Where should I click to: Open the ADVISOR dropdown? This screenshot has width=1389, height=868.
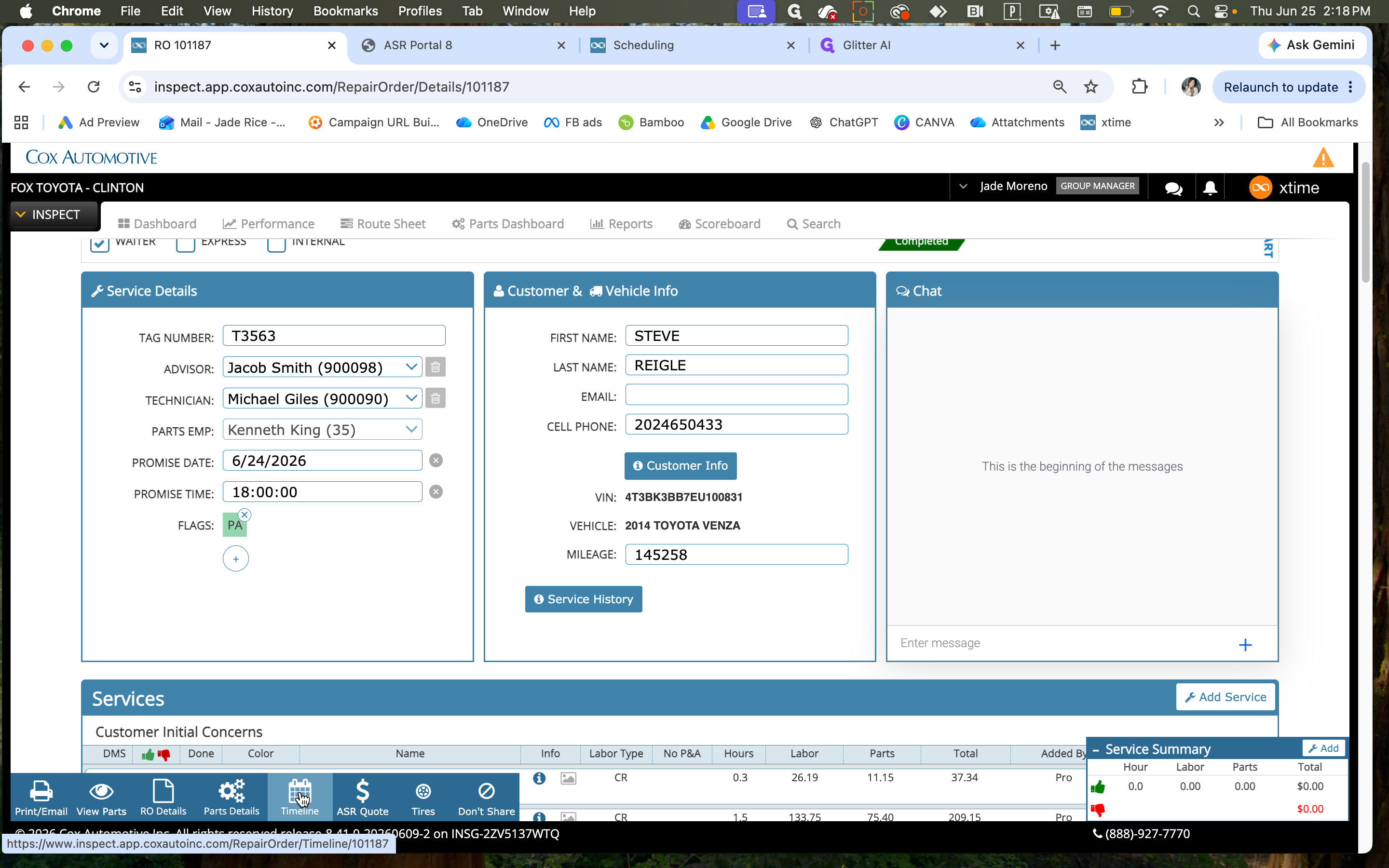[x=322, y=367]
